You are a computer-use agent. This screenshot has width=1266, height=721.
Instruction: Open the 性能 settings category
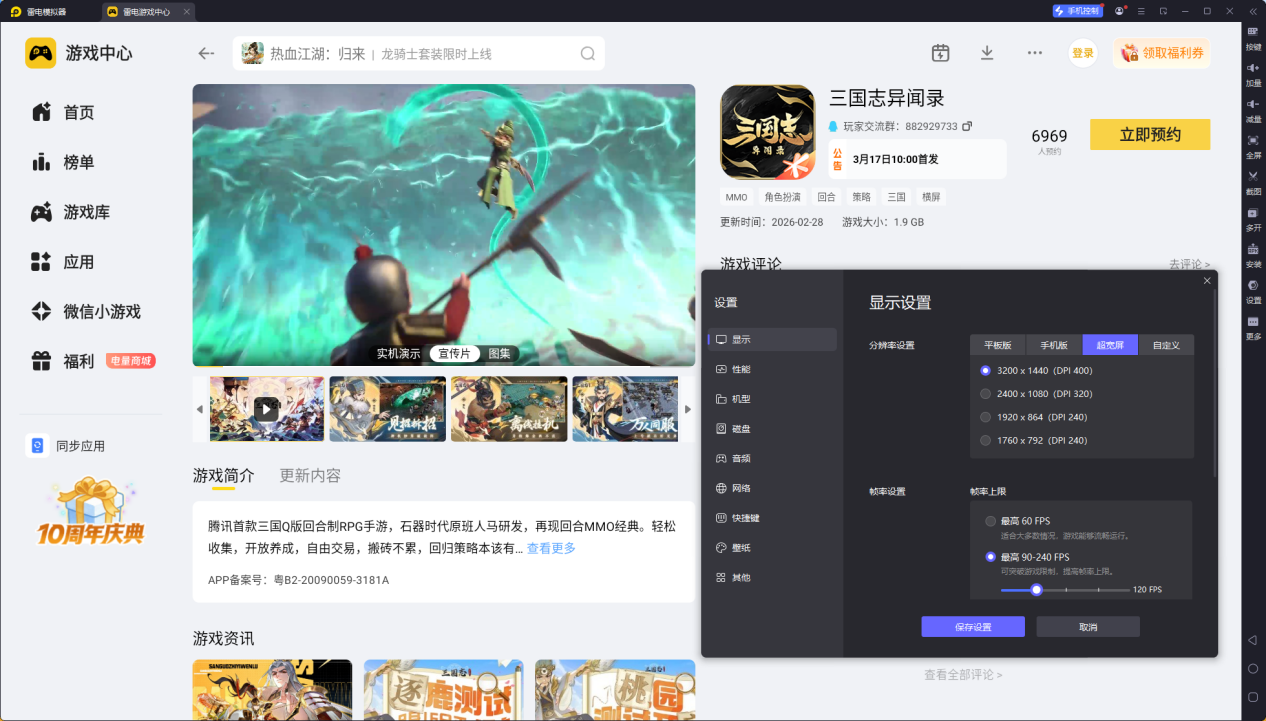pos(741,369)
